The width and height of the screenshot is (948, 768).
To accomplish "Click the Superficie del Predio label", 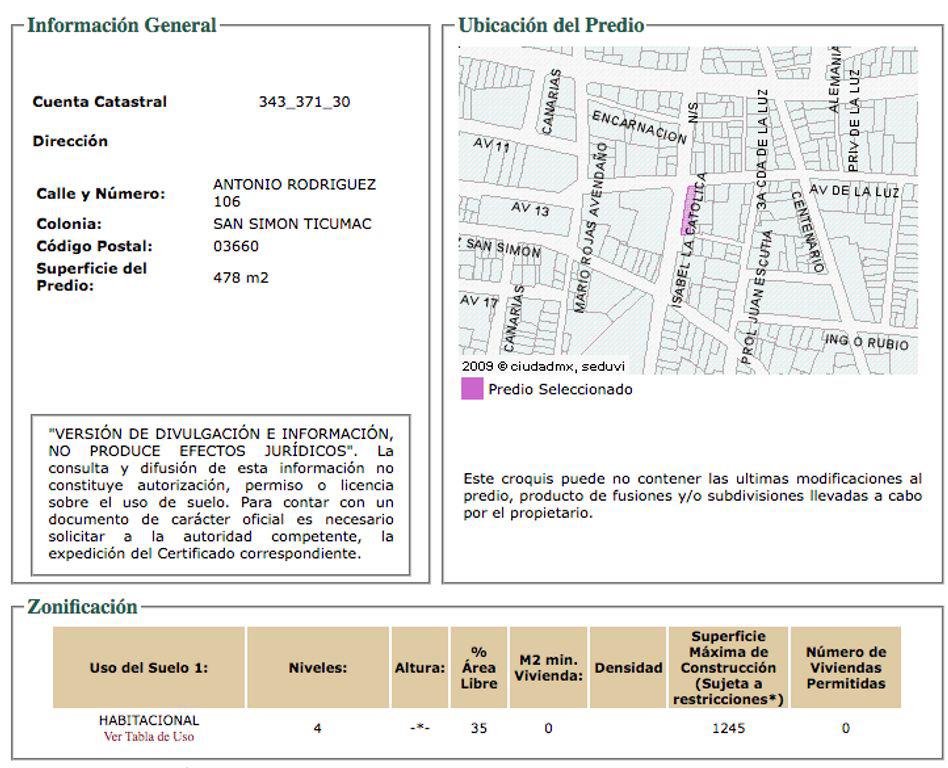I will click(91, 277).
